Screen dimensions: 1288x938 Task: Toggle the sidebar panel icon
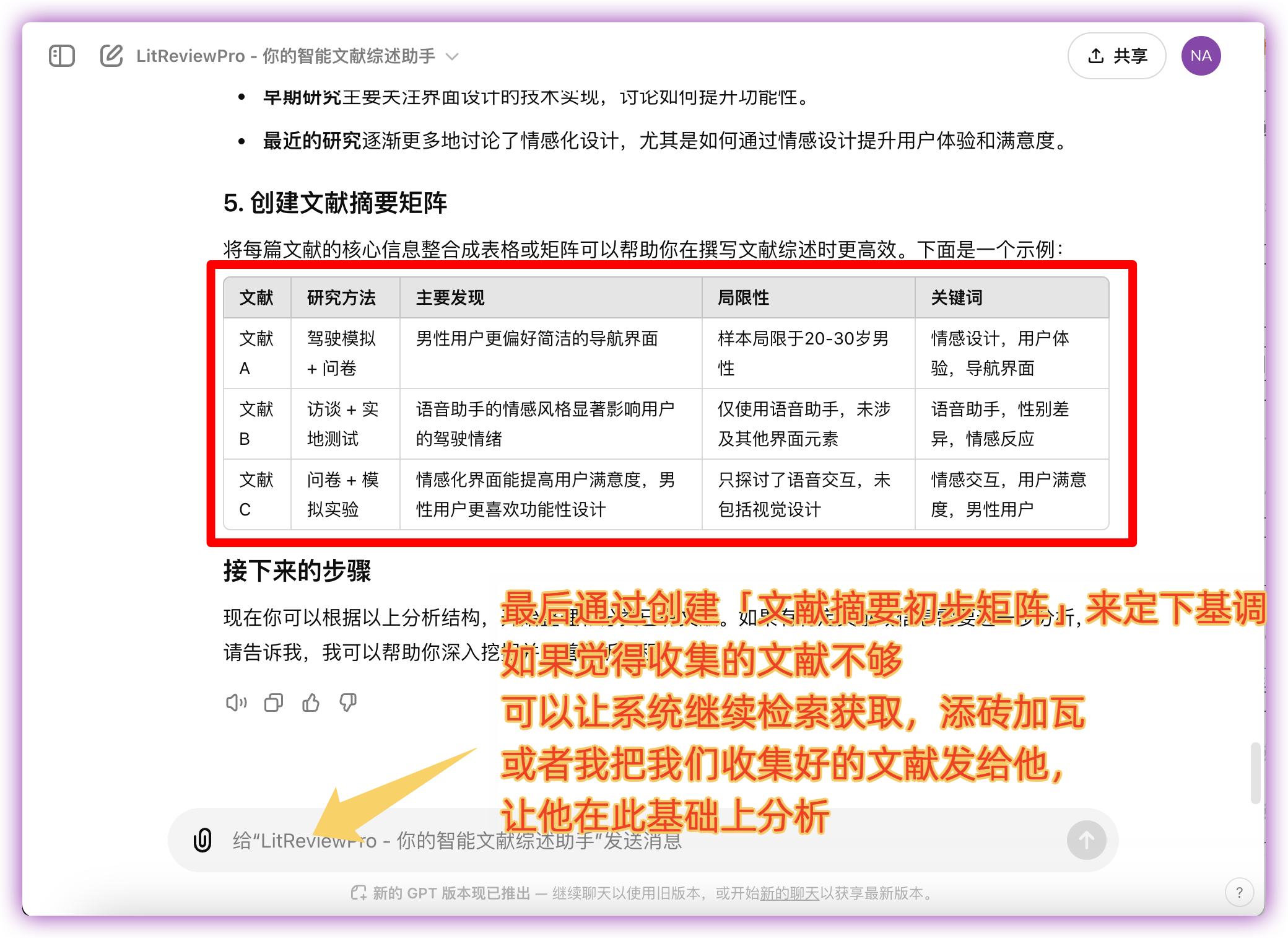tap(62, 56)
